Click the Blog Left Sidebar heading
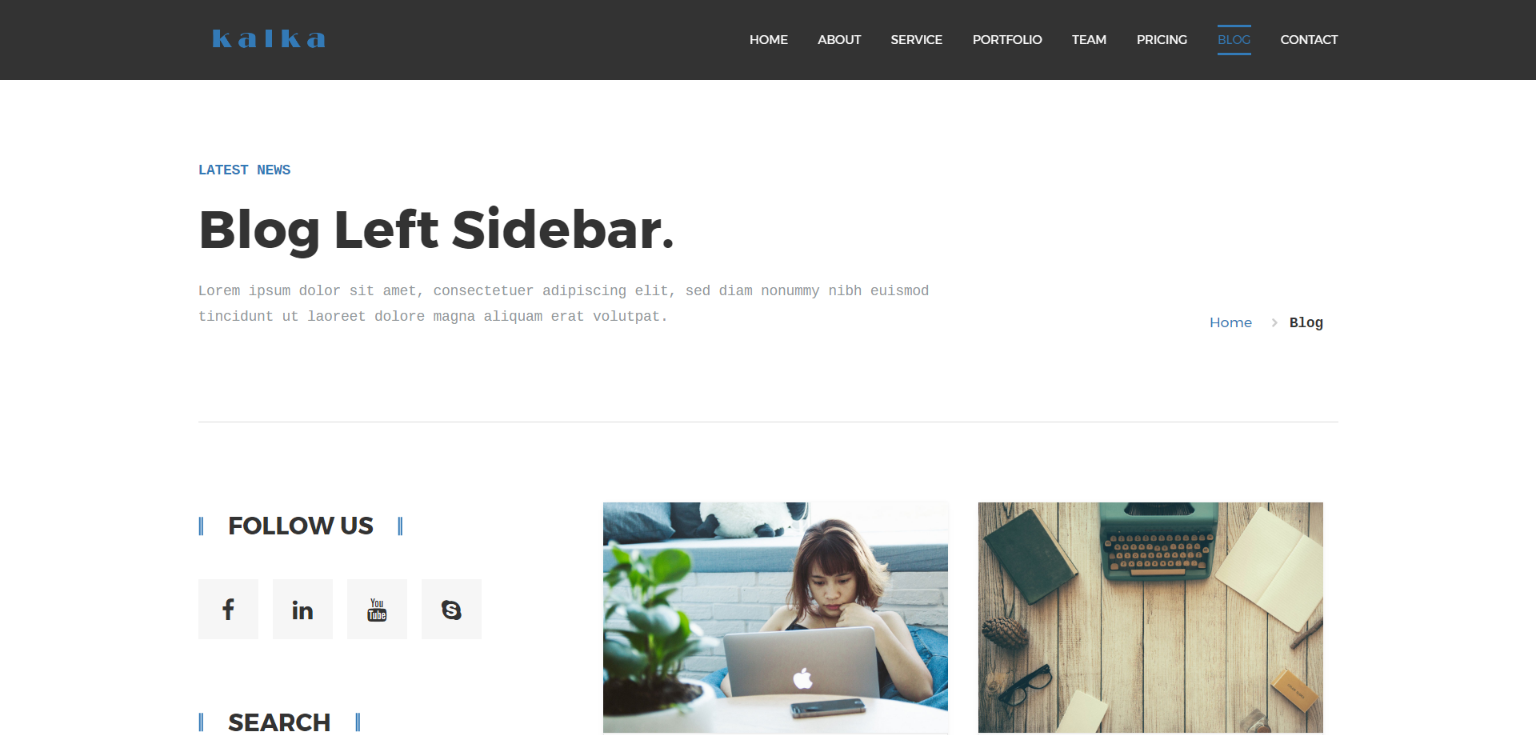 [x=436, y=230]
